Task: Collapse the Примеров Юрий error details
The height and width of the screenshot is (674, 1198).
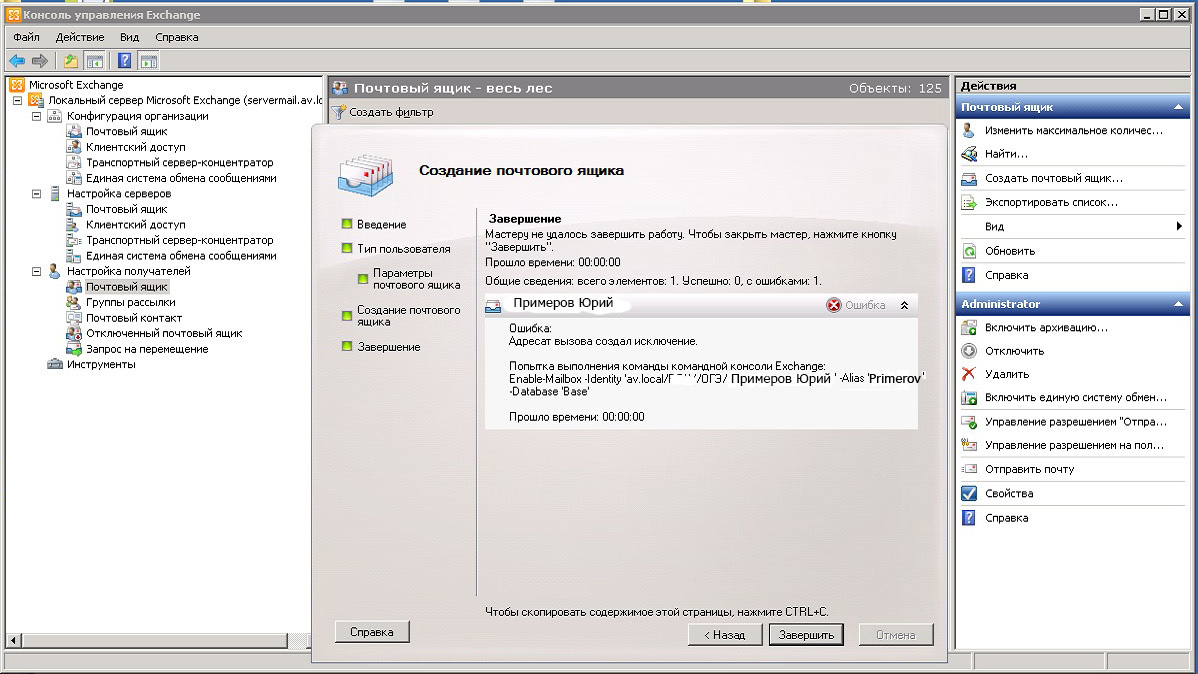Action: coord(904,305)
